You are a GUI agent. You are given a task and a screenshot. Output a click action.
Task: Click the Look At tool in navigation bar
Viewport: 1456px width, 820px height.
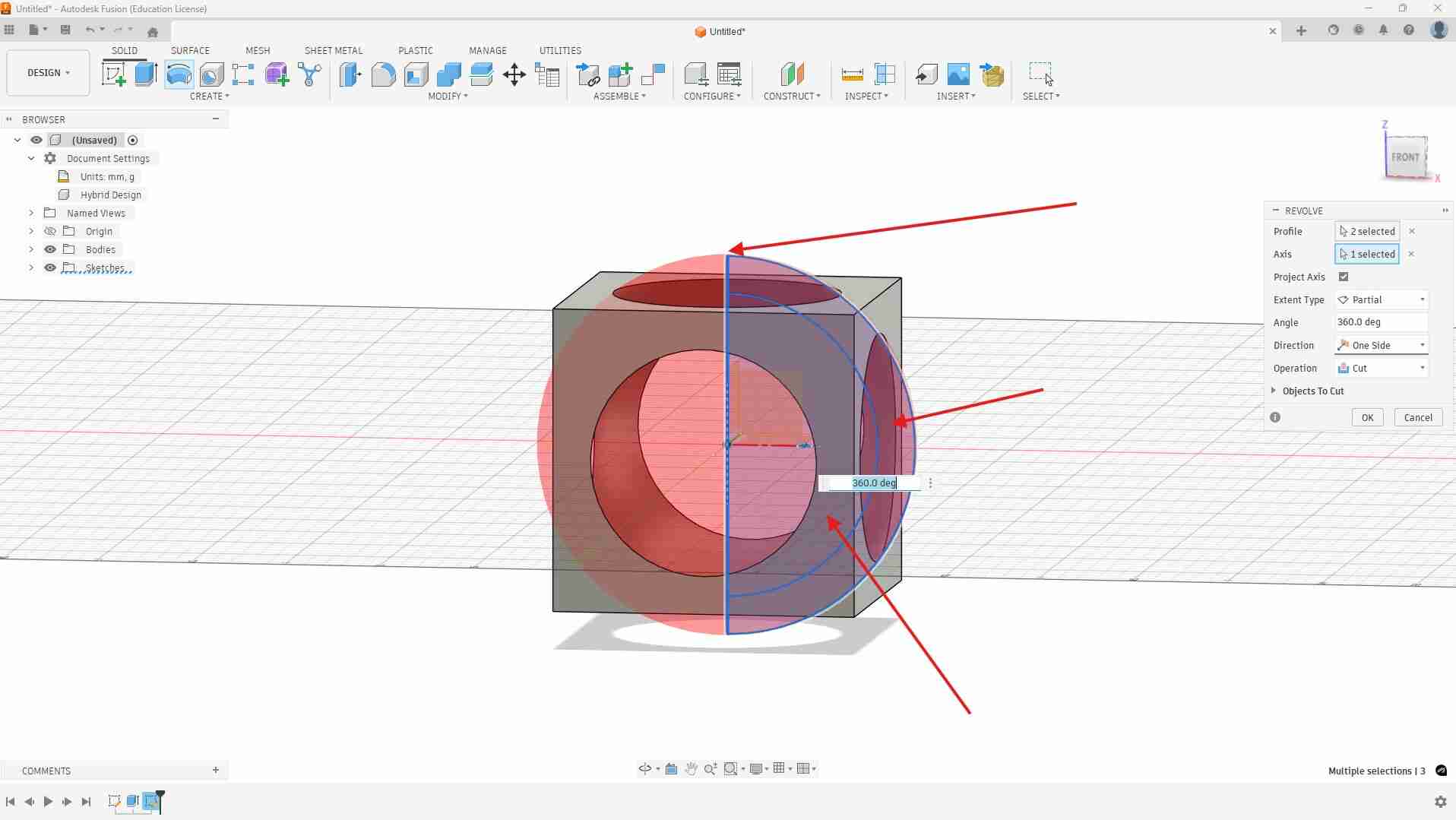(x=671, y=769)
